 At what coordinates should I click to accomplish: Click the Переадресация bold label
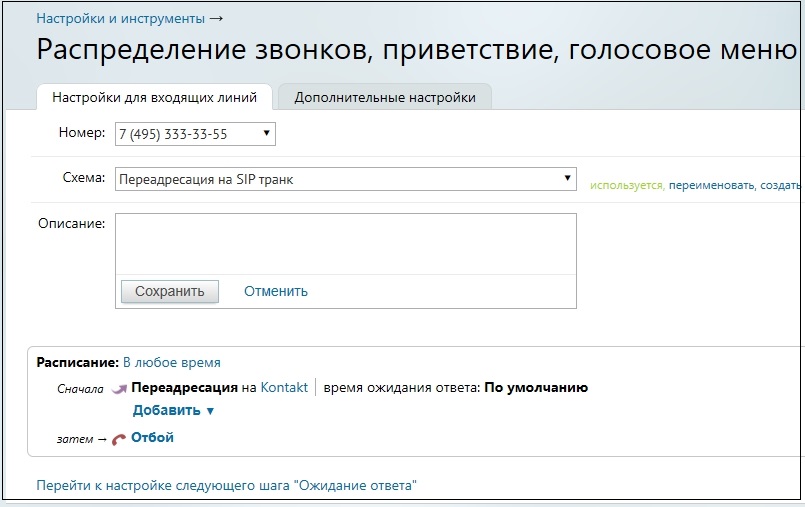184,387
